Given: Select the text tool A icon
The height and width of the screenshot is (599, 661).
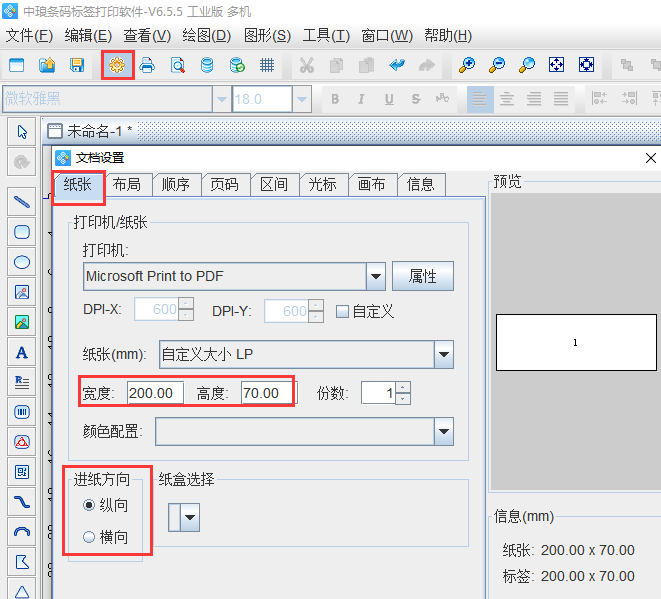Looking at the screenshot, I should pyautogui.click(x=22, y=352).
